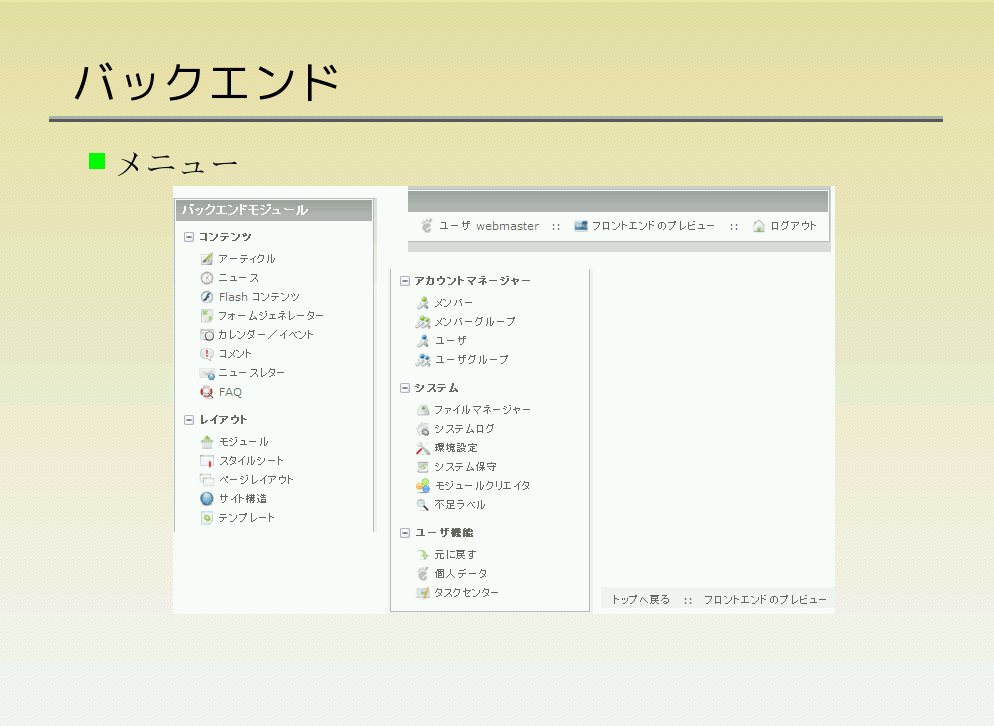Launch モジュールクリエイタ
Screen dimensions: 994x726
pos(482,486)
